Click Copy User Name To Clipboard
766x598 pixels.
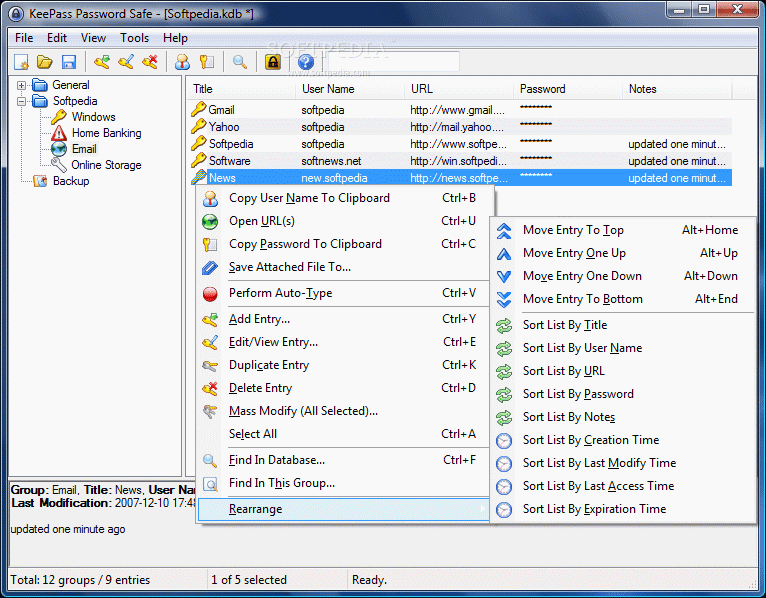coord(344,198)
